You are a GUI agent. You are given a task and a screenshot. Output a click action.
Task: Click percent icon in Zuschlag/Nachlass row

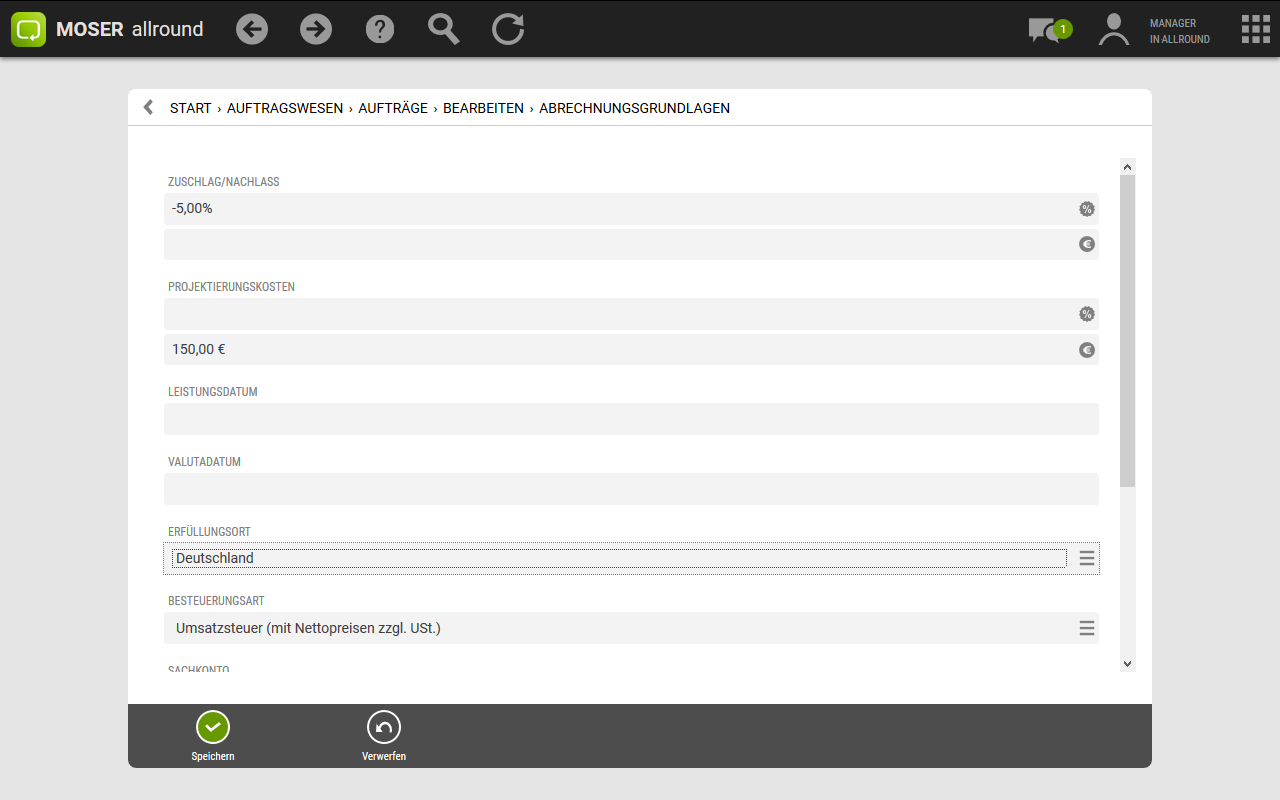[1087, 209]
